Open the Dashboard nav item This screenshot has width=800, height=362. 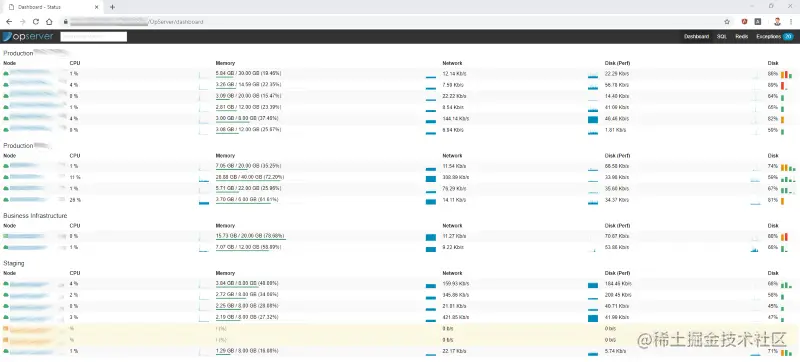[696, 37]
